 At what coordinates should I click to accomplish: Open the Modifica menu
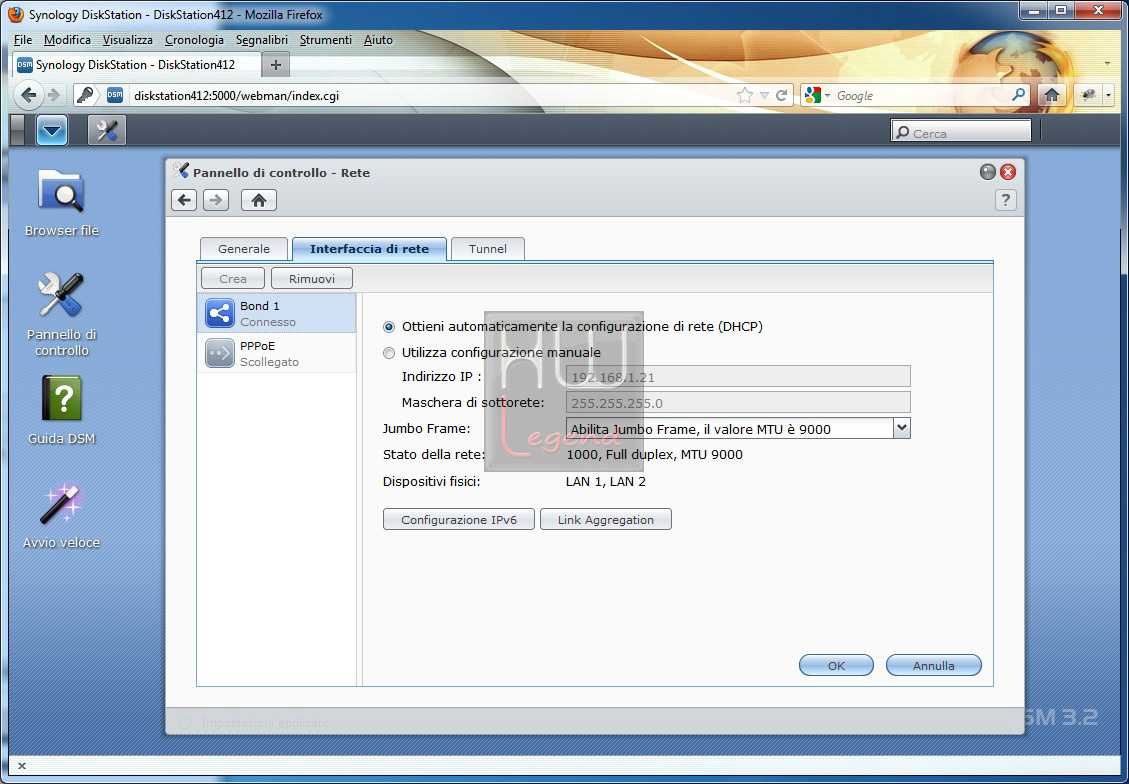(67, 40)
